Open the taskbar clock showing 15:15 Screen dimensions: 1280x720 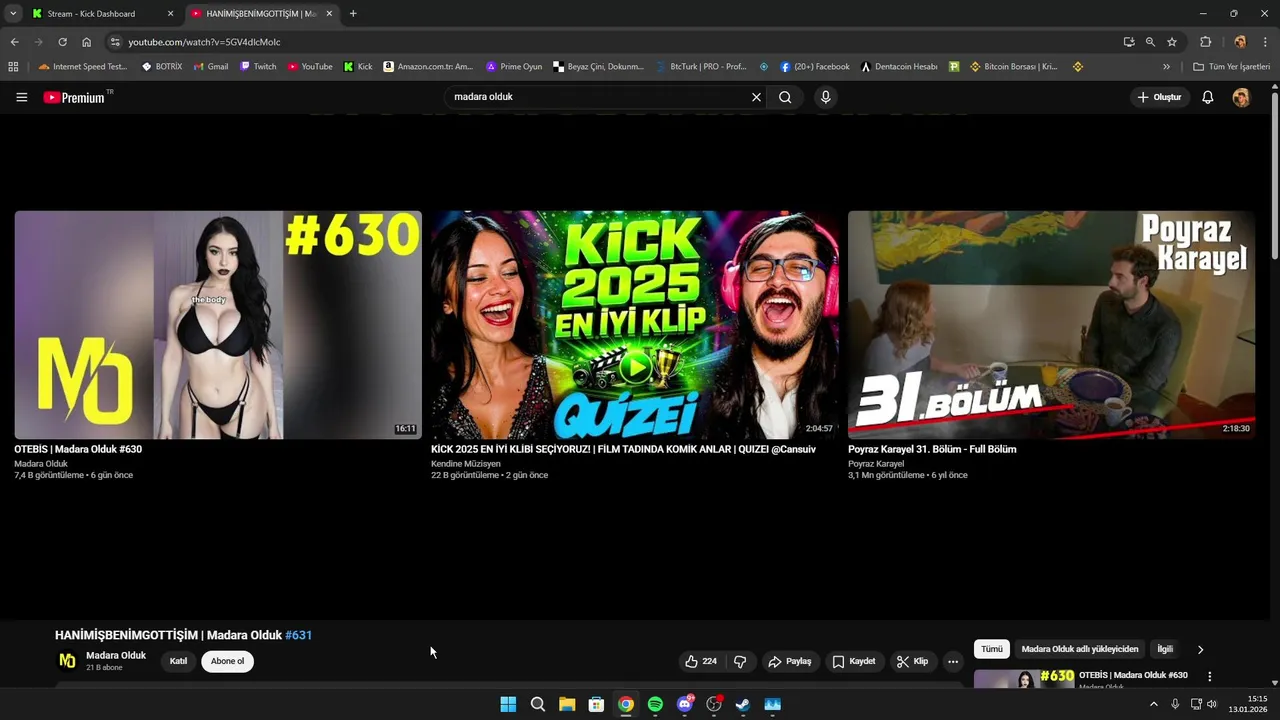point(1250,704)
